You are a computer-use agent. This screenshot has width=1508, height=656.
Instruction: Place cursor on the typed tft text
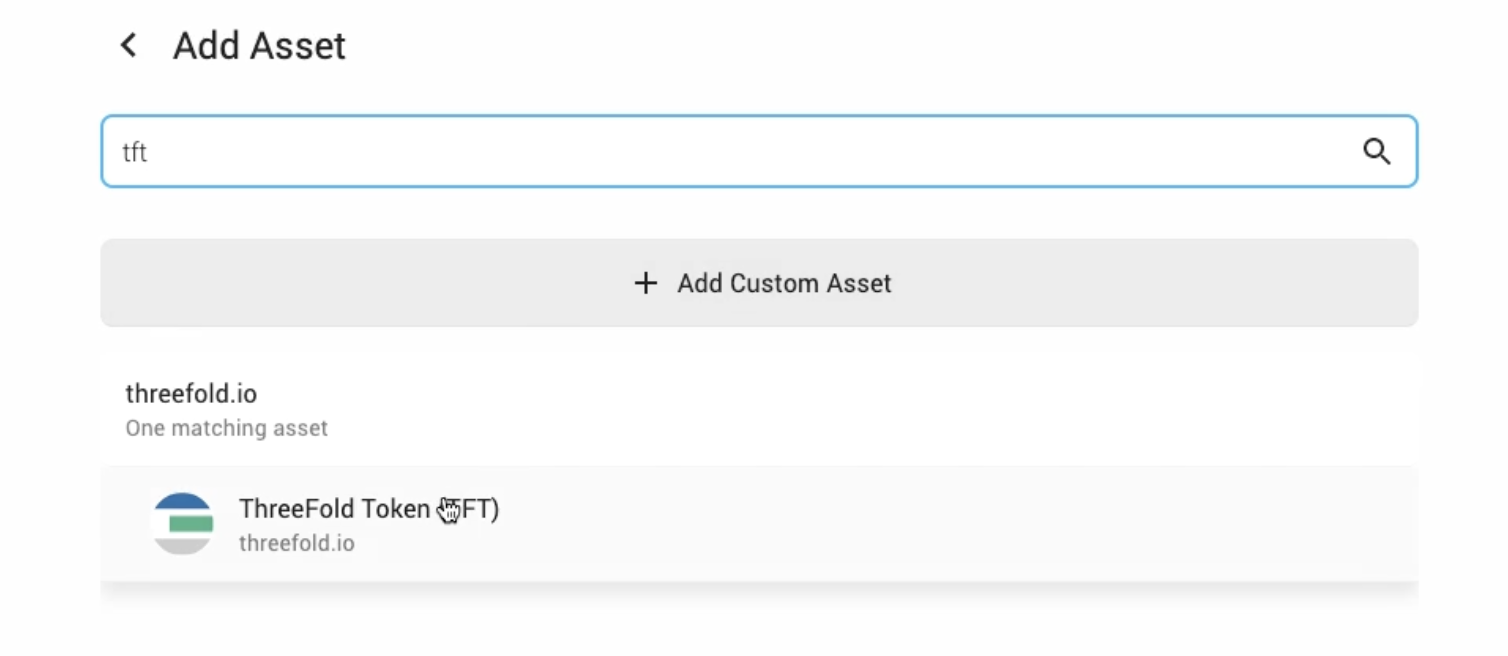[135, 152]
